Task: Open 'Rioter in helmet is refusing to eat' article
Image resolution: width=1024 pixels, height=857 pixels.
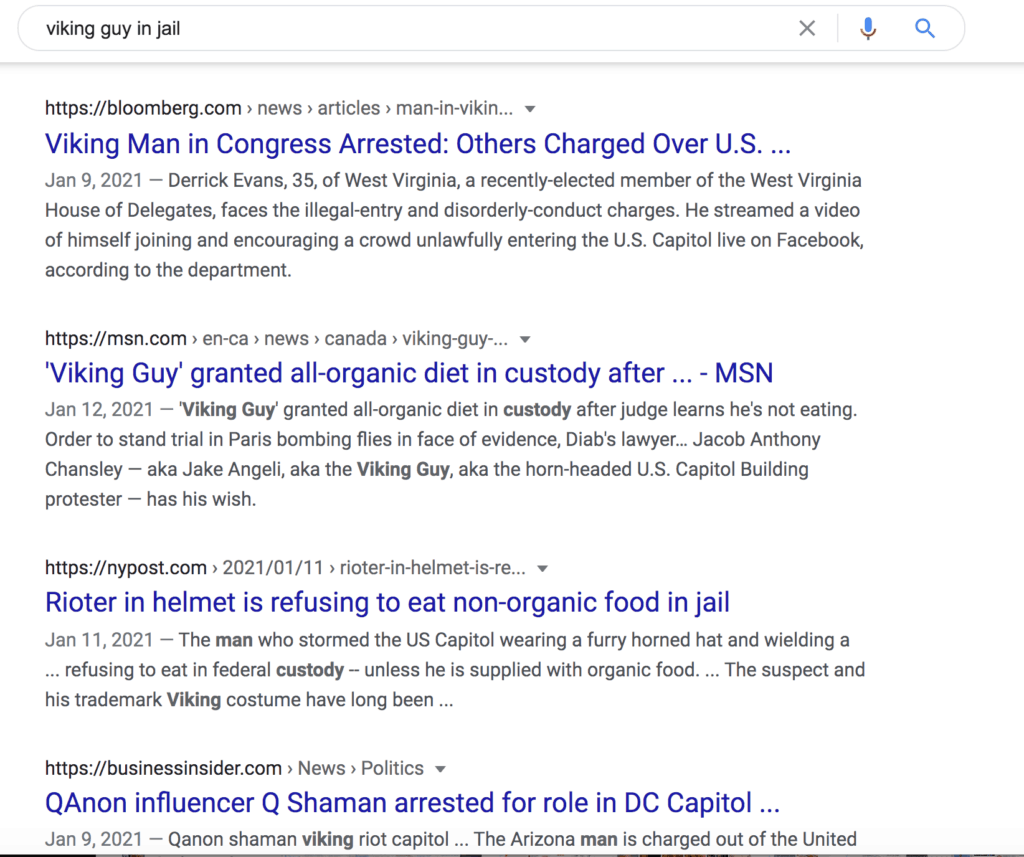Action: pyautogui.click(x=387, y=603)
